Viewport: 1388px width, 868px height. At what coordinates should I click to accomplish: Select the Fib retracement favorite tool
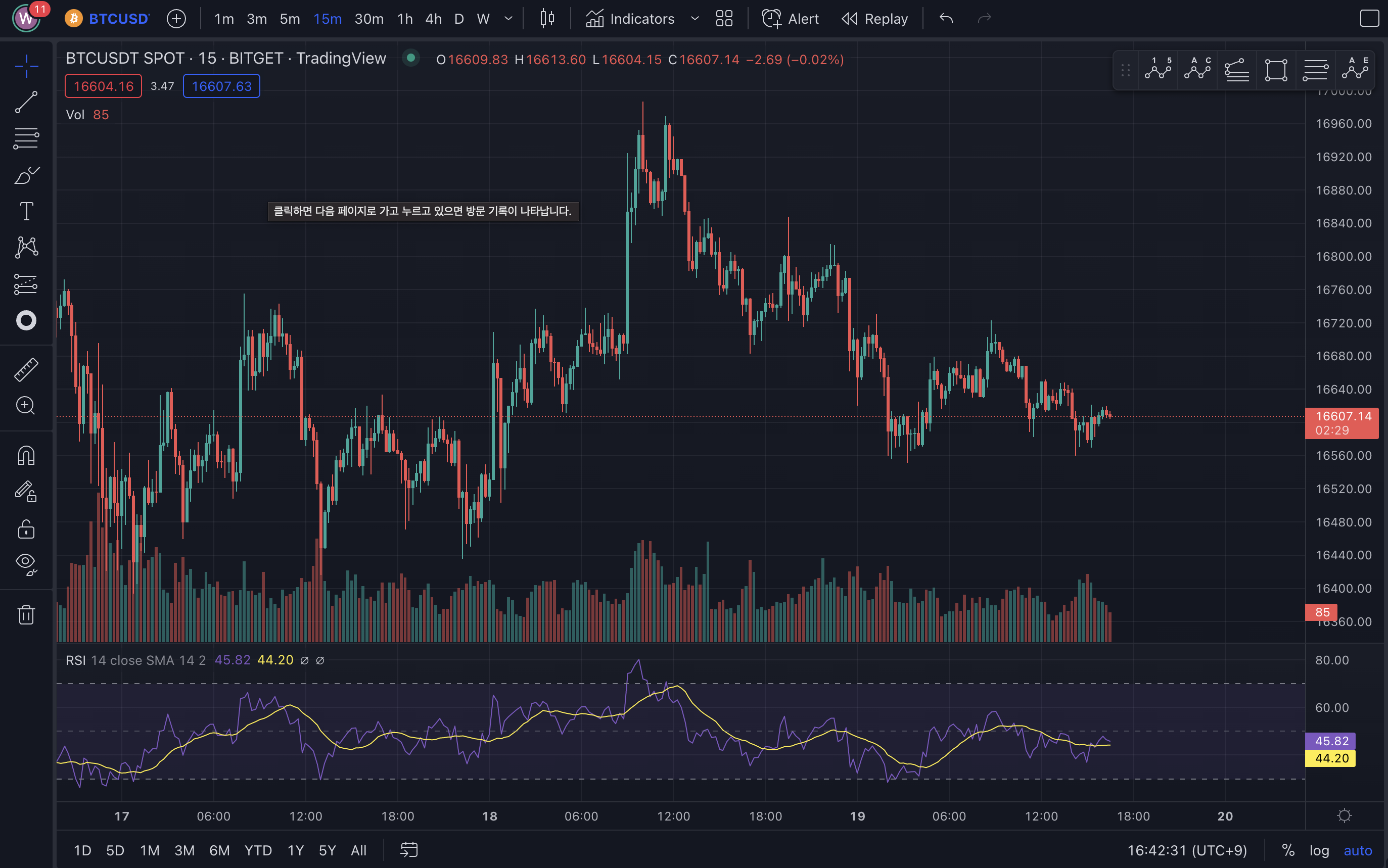click(x=1237, y=70)
